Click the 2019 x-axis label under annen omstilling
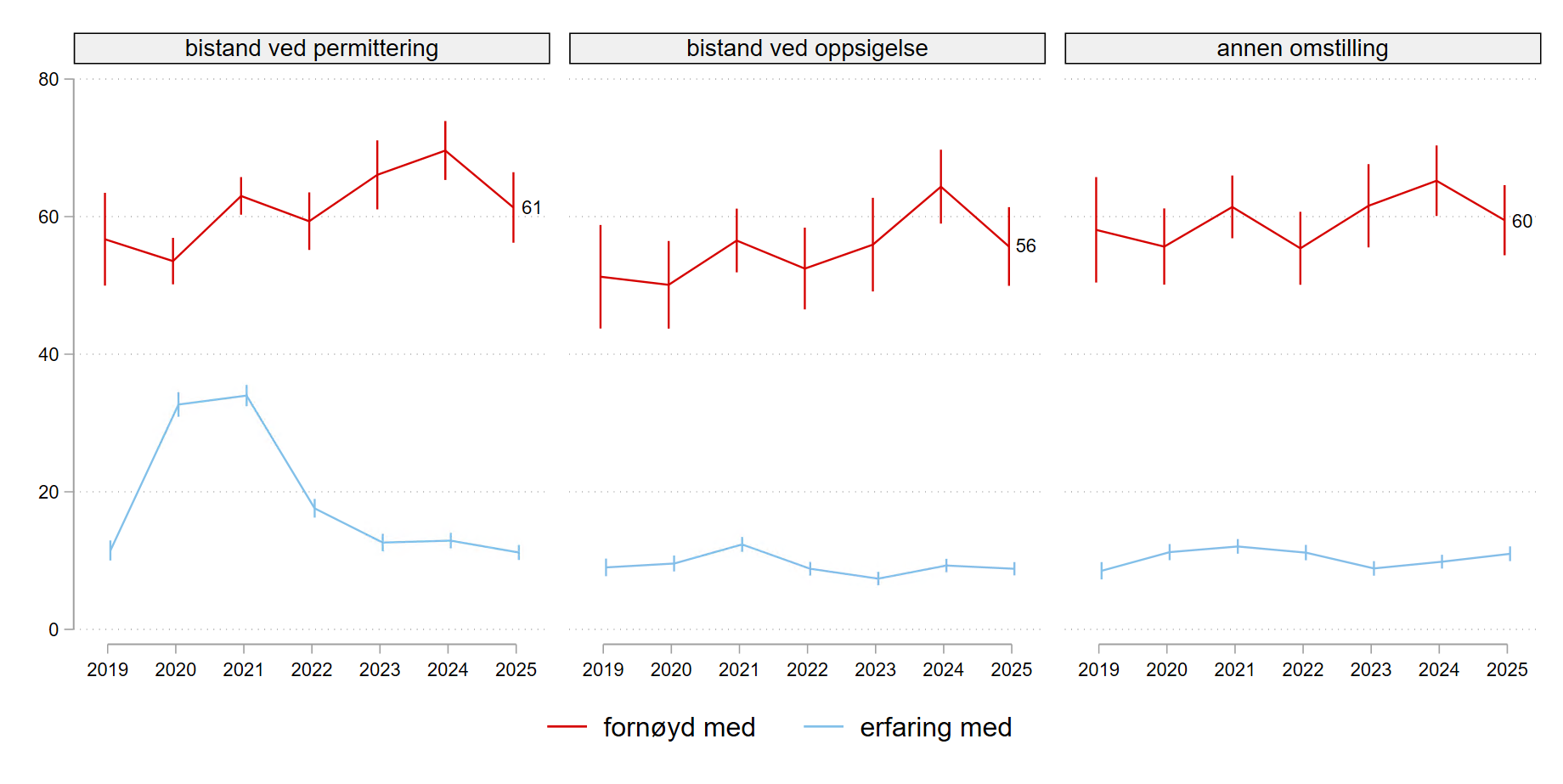This screenshot has width=1563, height=784. (1098, 670)
